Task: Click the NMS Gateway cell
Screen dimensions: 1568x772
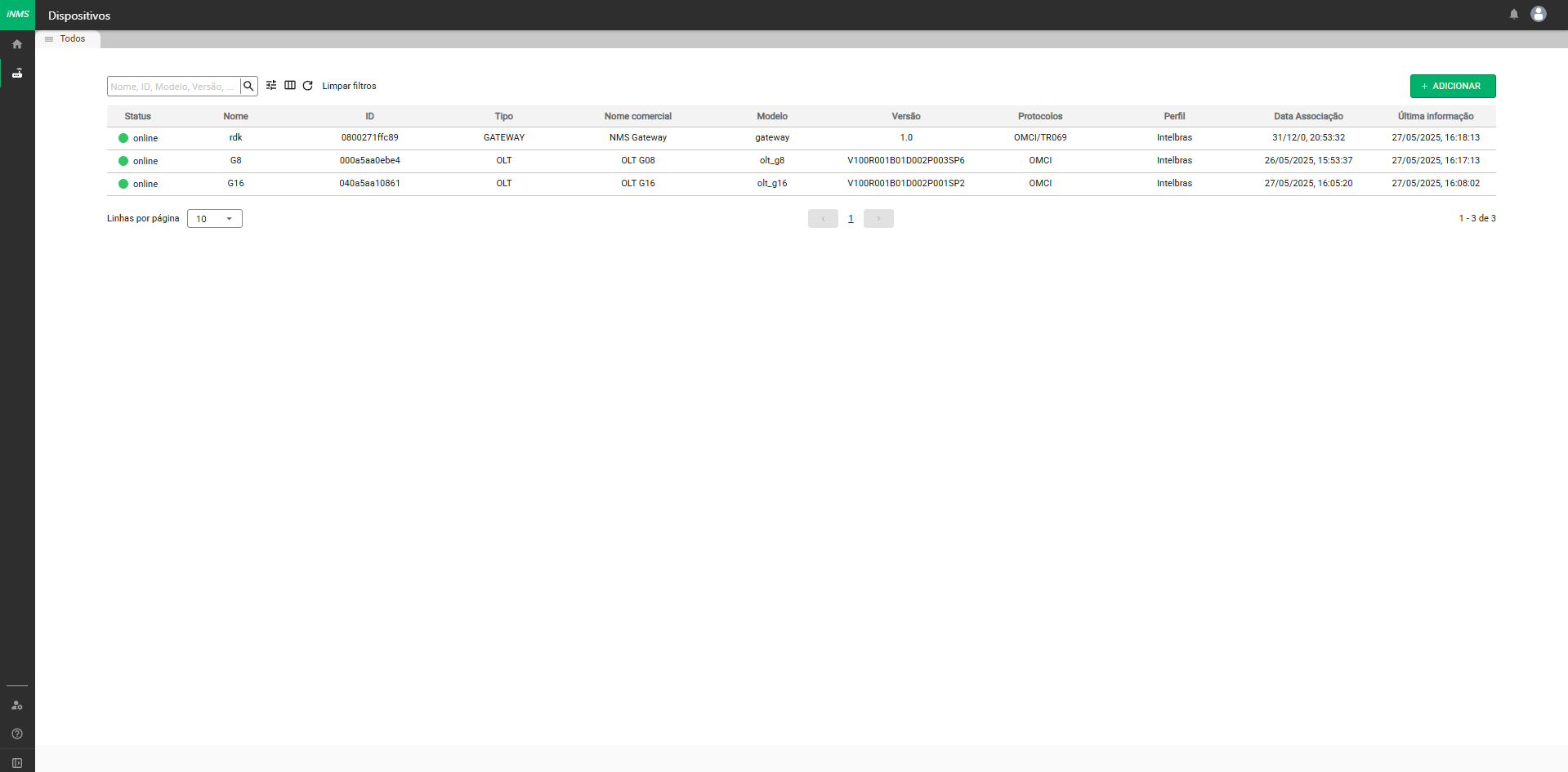Action: tap(638, 137)
